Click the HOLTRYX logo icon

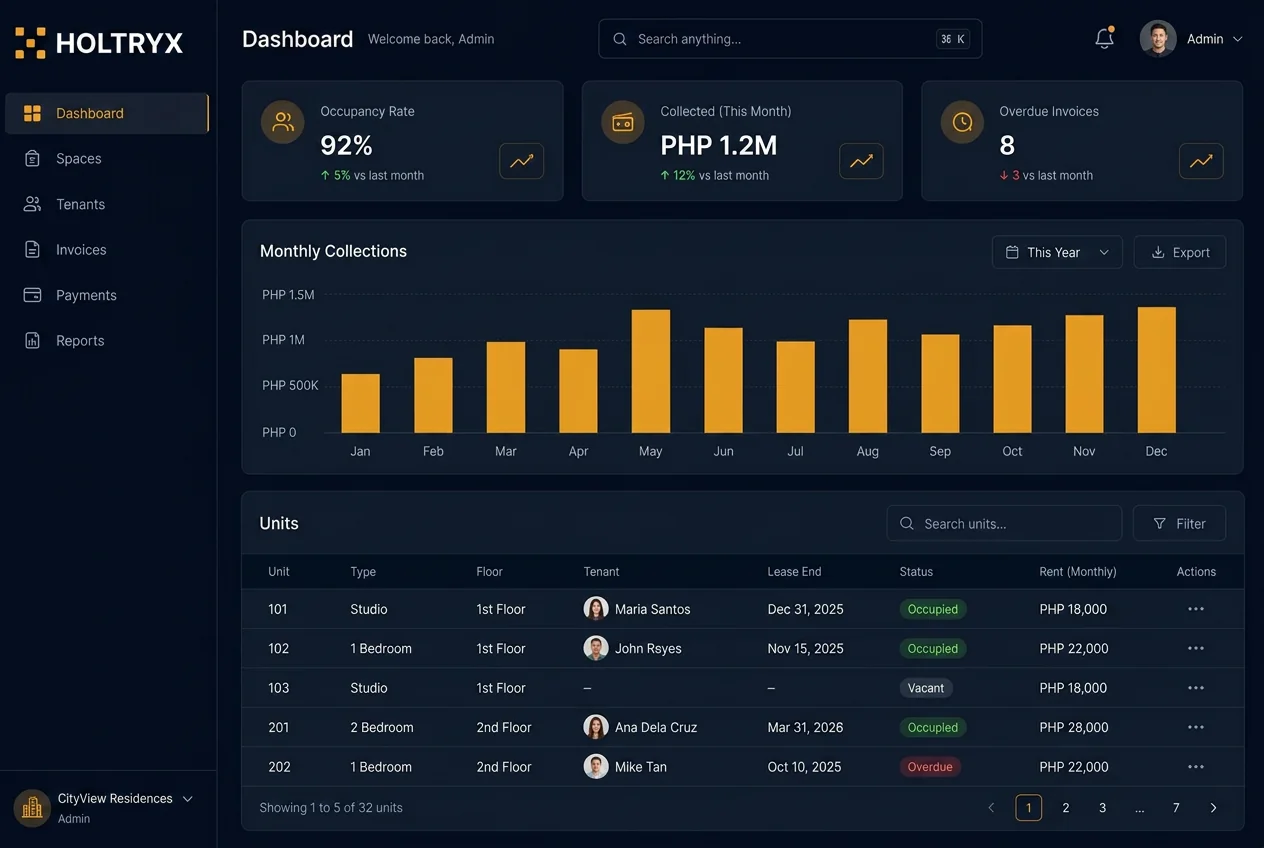point(30,43)
